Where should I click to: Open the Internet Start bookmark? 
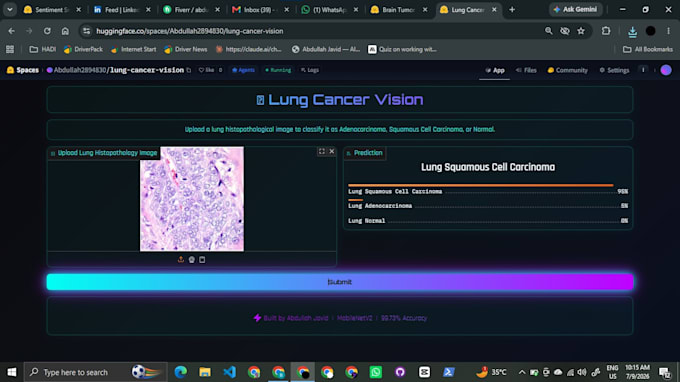coord(134,49)
